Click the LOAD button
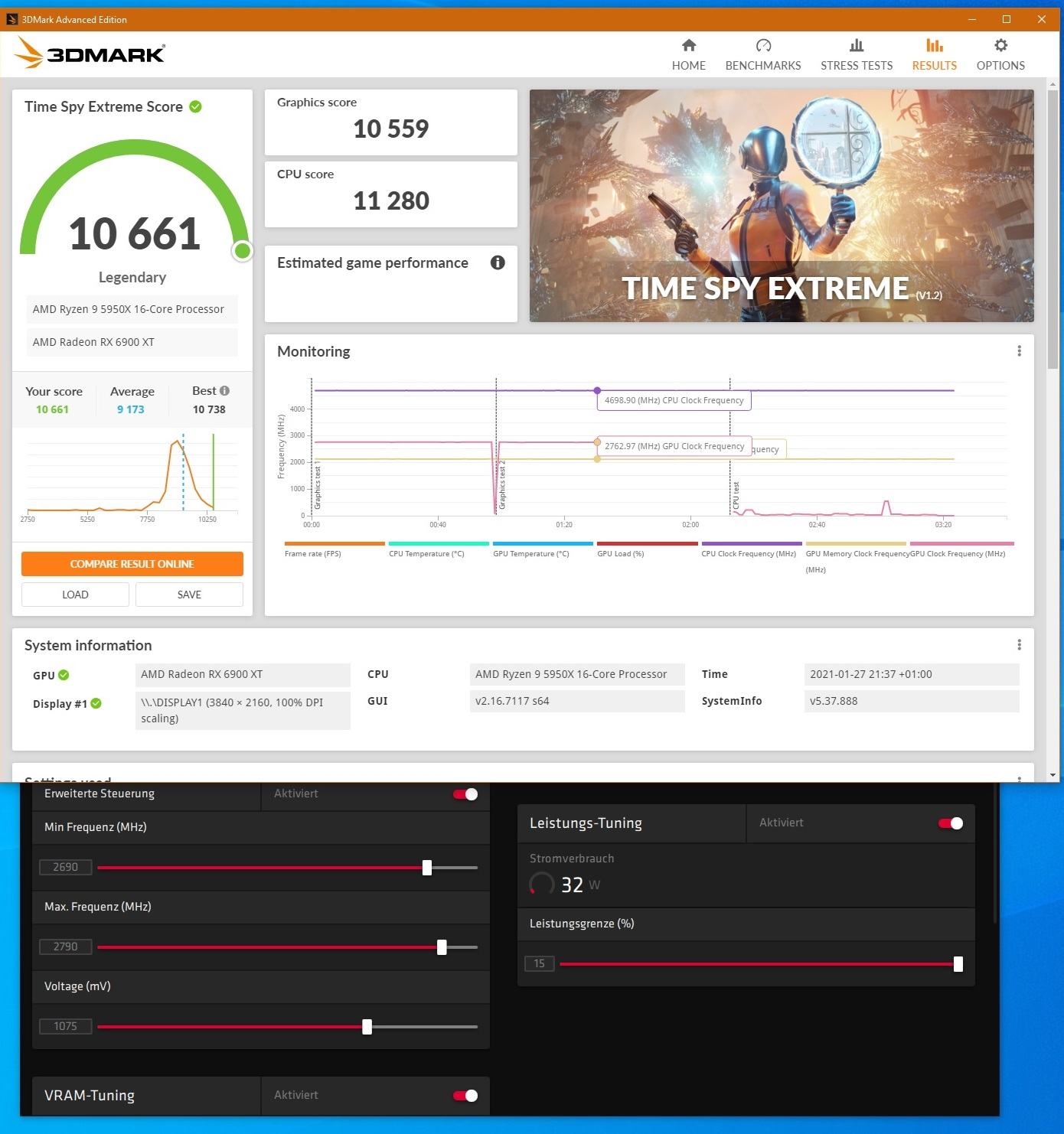 [x=75, y=595]
